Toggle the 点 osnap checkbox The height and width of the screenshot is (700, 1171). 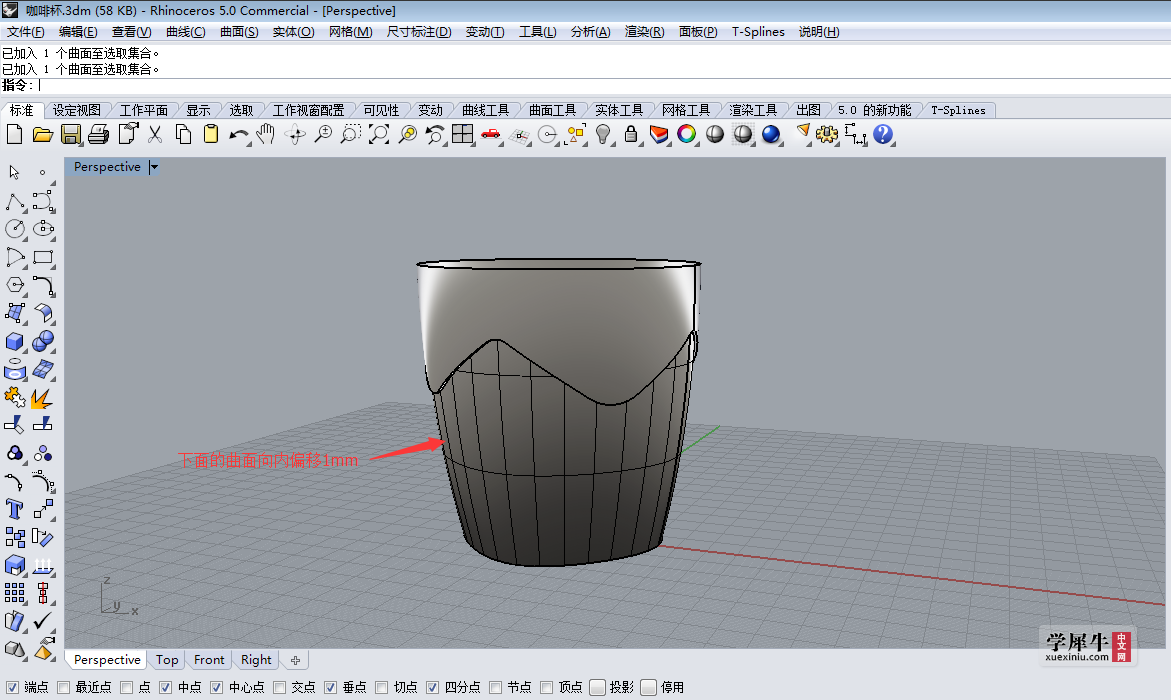pos(127,687)
